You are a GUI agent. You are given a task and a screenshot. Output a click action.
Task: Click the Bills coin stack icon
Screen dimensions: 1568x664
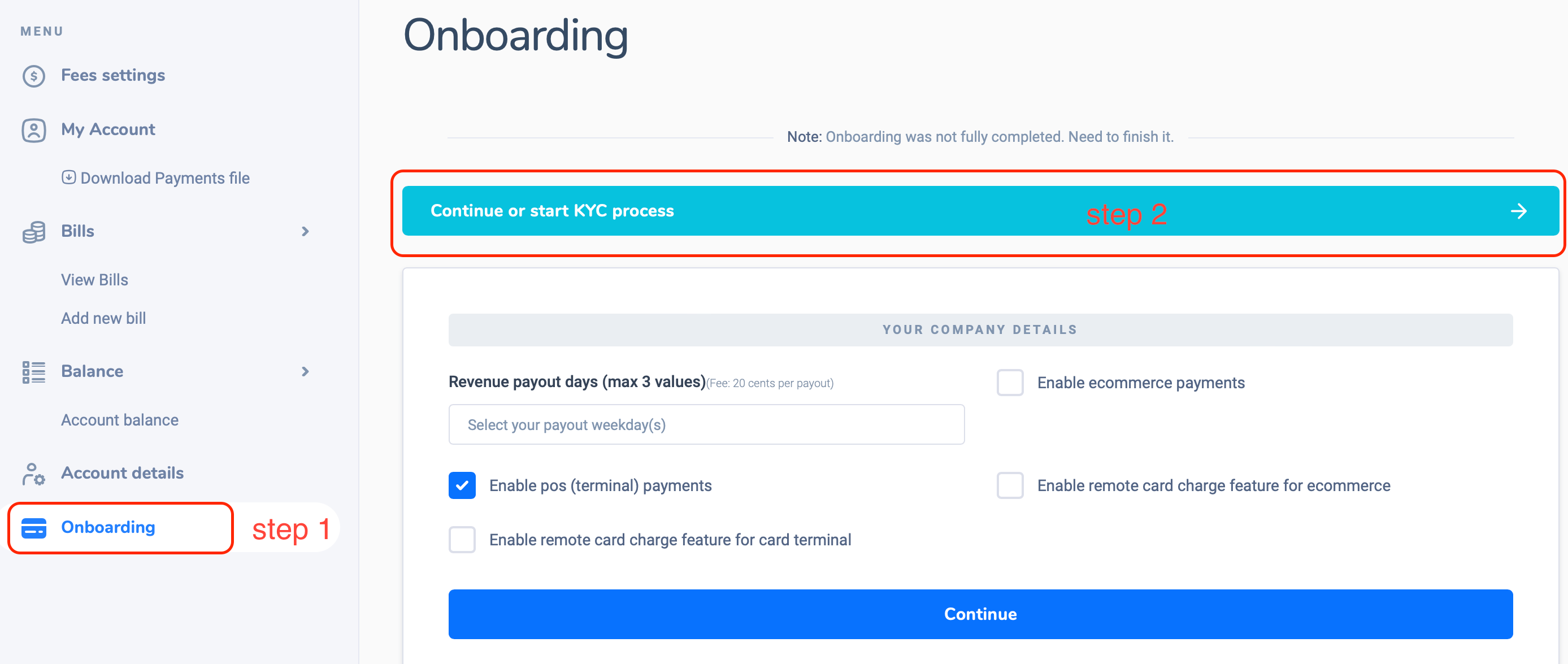pos(33,232)
